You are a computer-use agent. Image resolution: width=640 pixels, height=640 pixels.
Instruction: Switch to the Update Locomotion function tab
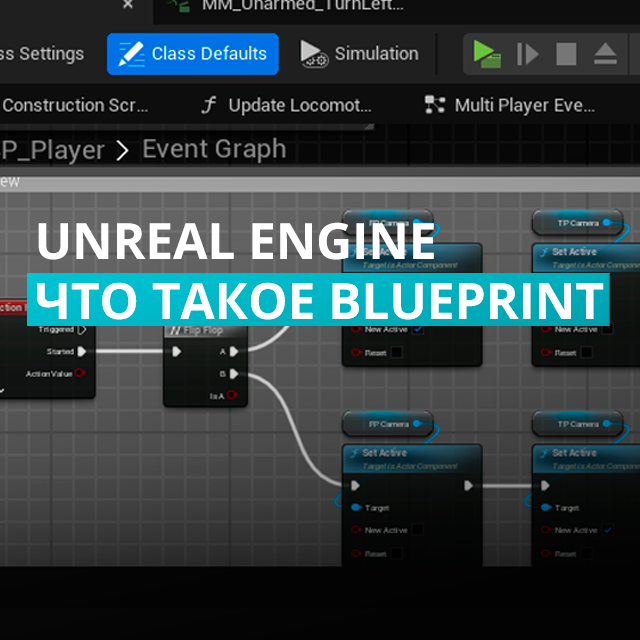click(x=287, y=105)
